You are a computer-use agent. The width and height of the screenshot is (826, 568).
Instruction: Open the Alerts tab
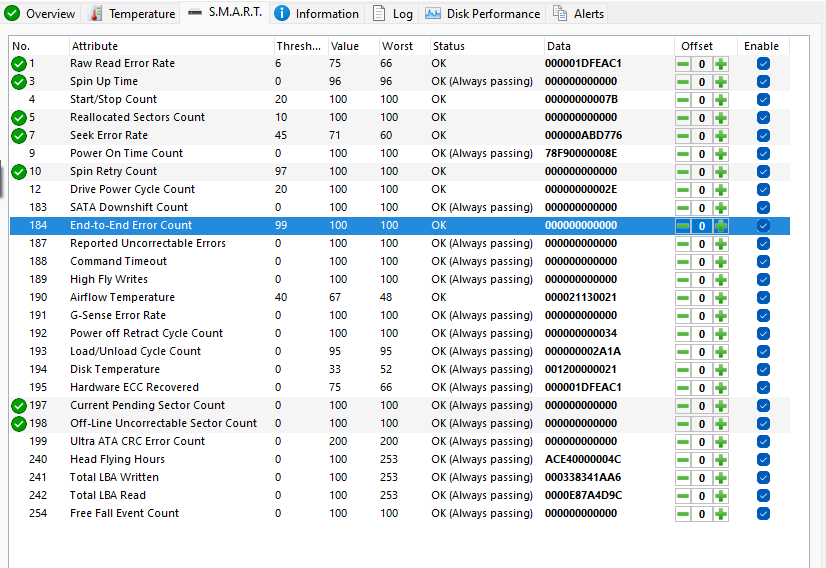579,13
